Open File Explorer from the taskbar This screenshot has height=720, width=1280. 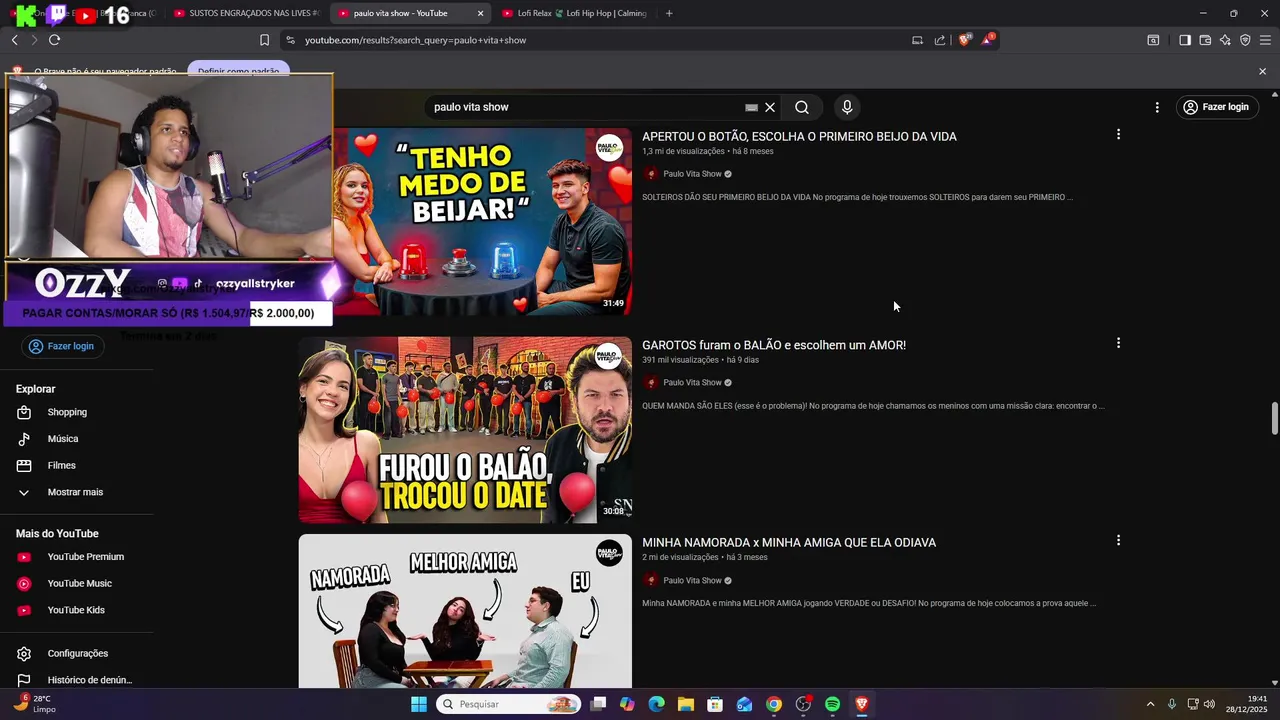(x=686, y=704)
